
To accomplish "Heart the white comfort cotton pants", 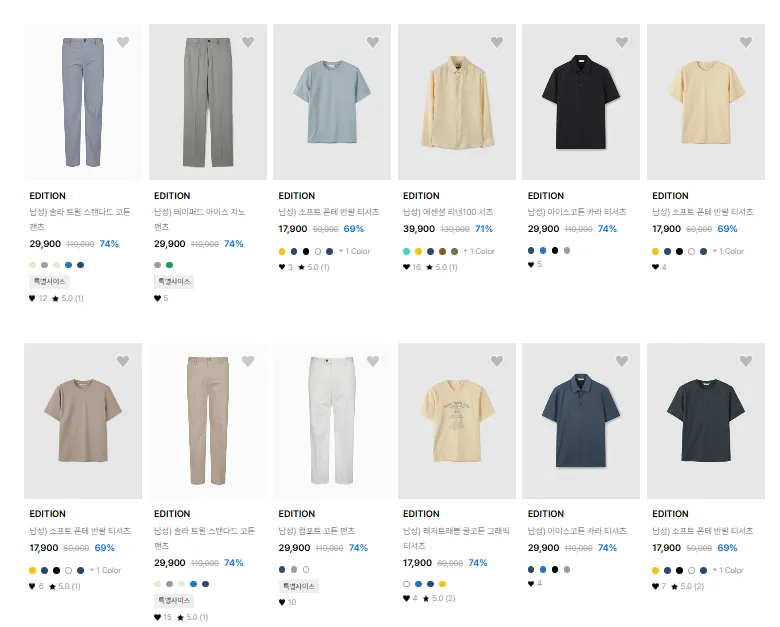I will coord(373,361).
